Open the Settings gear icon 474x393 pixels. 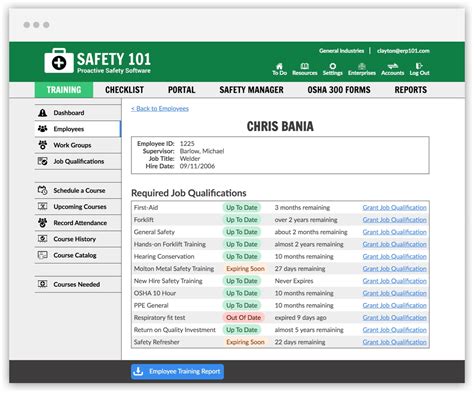(x=332, y=66)
